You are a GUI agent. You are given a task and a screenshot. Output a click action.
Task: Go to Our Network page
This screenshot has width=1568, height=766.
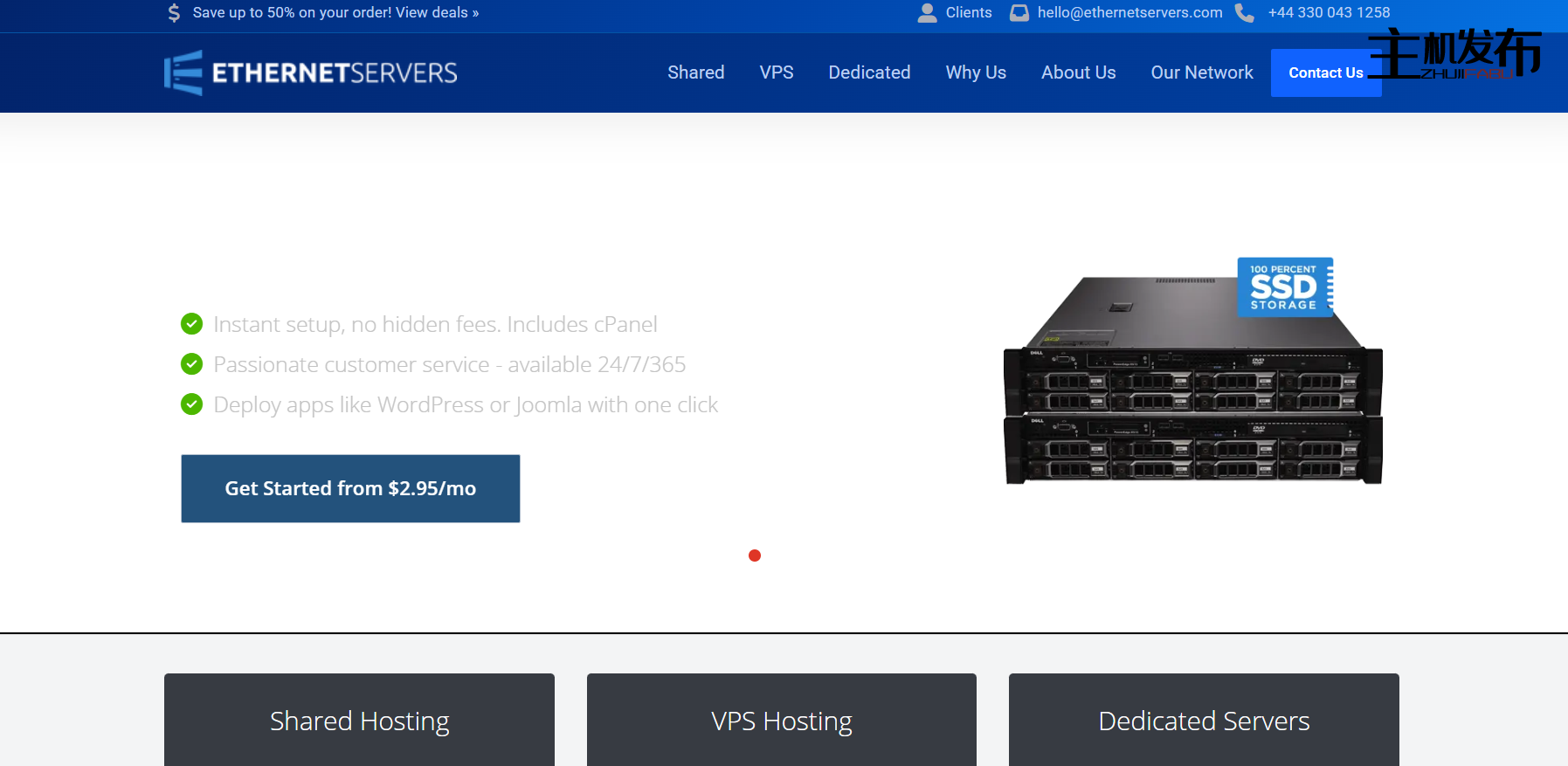point(1201,72)
